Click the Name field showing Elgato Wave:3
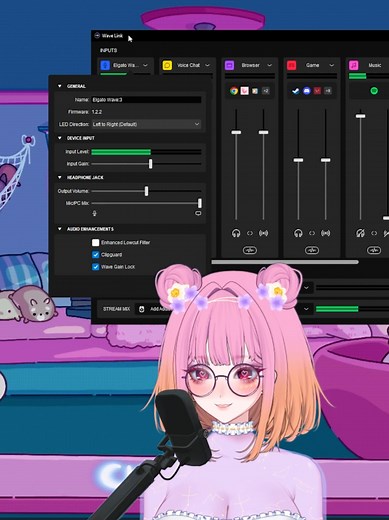389x520 pixels. click(x=146, y=100)
